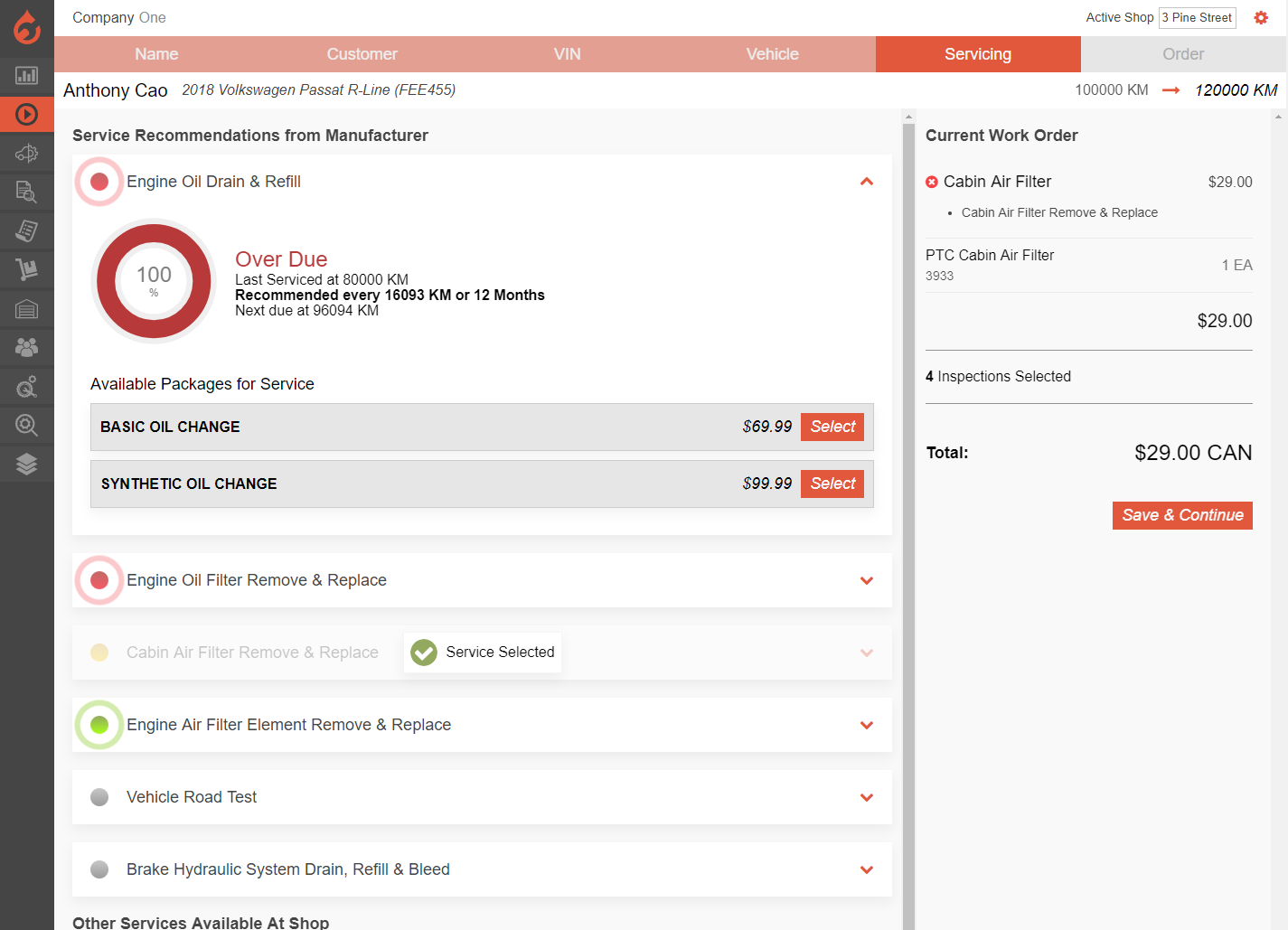Click the Over Due status text
Viewport: 1288px width, 930px height.
[281, 259]
